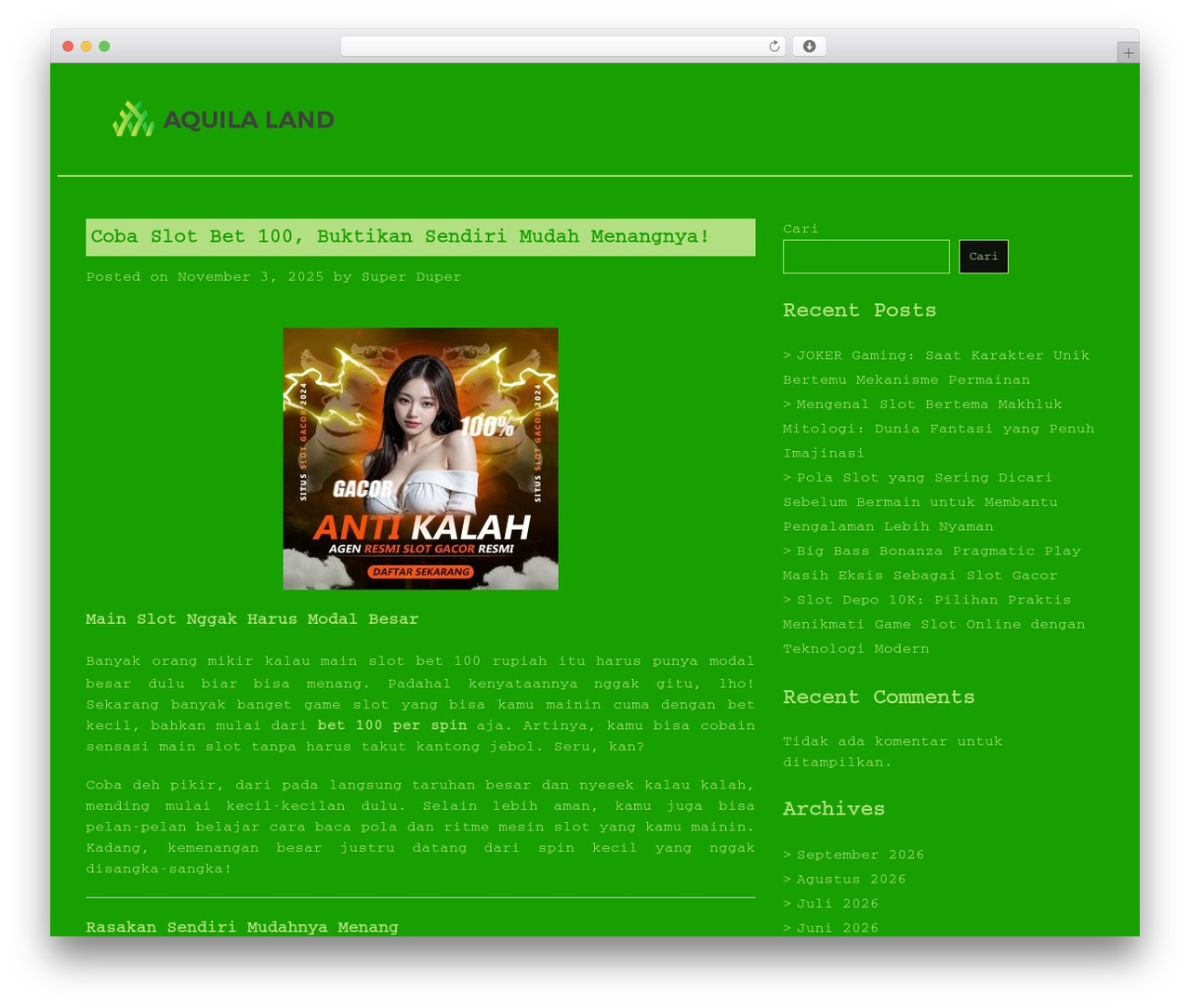Click the browser address bar
This screenshot has height=1008, width=1190.
[x=562, y=46]
